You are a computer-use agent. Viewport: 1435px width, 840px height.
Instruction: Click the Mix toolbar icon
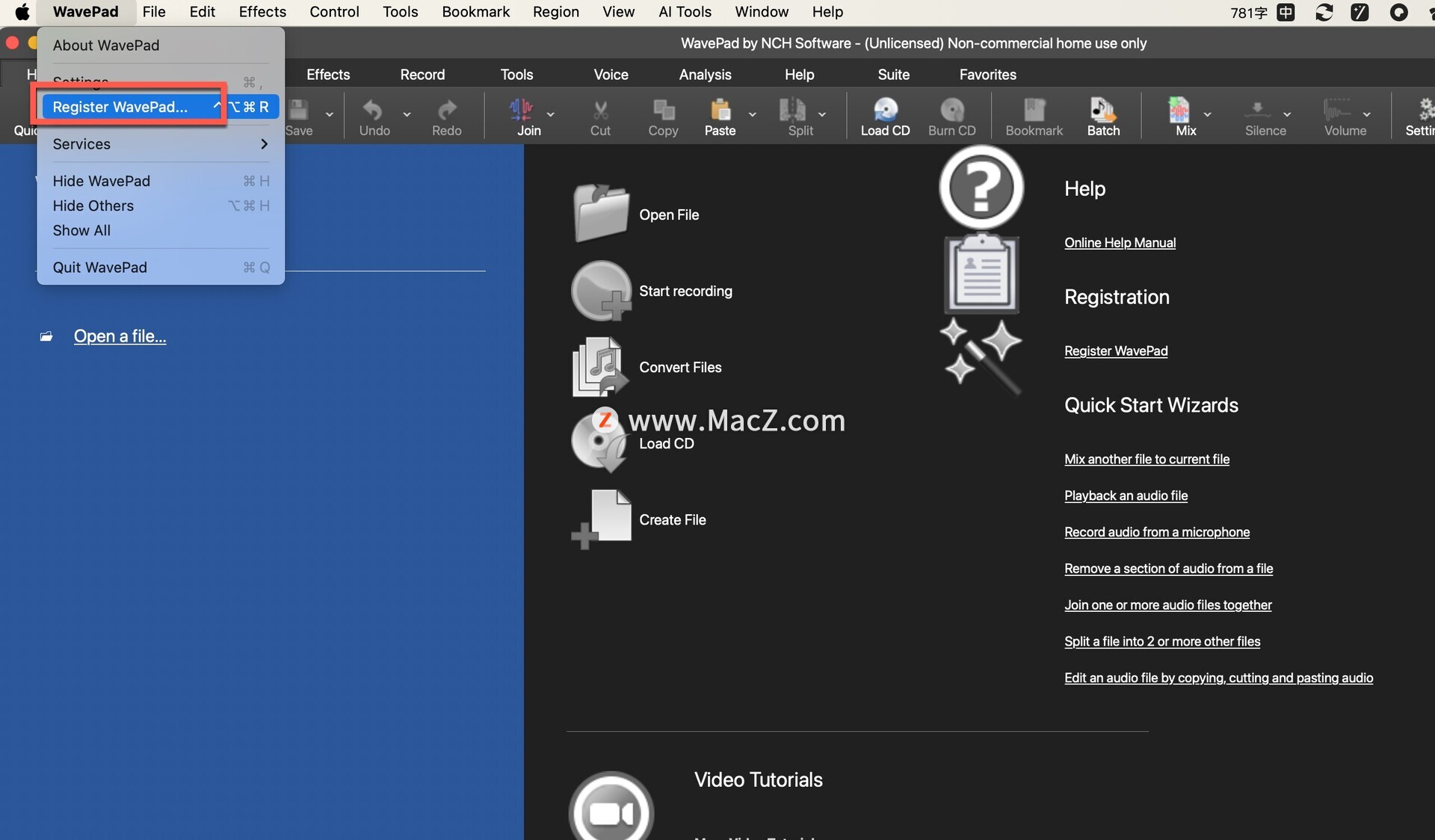tap(1179, 111)
